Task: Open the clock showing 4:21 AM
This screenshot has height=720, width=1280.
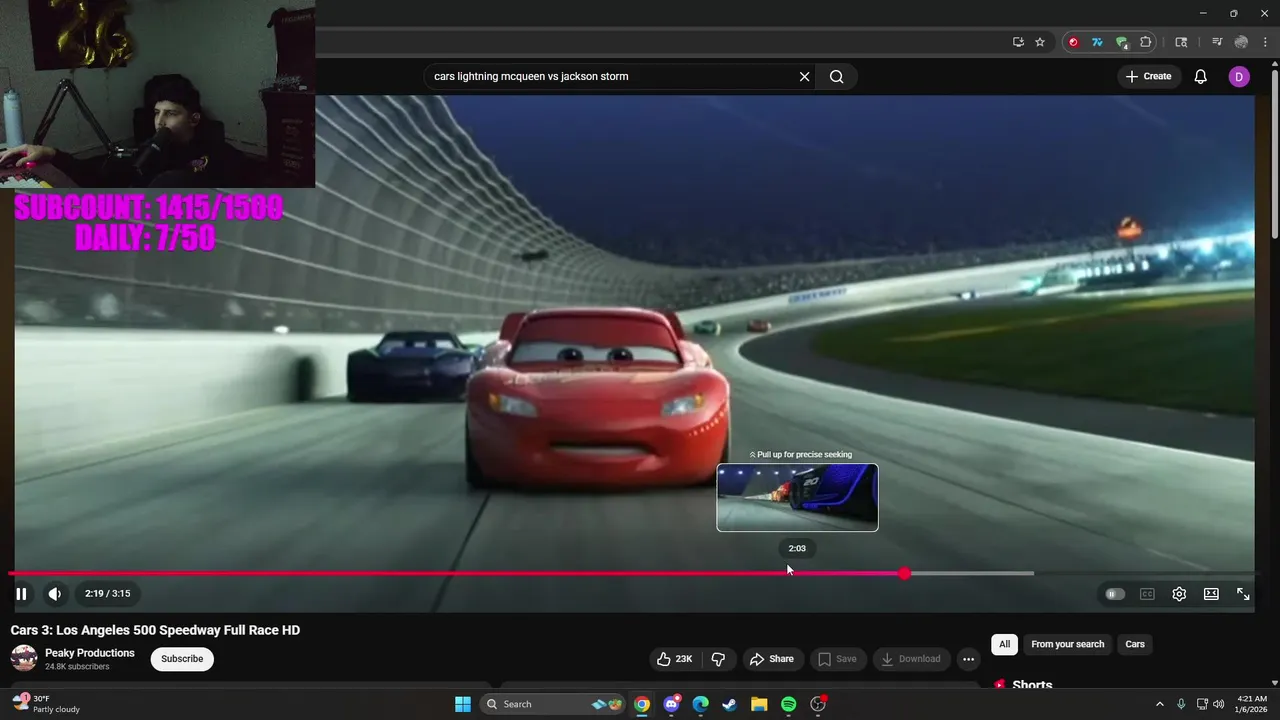Action: coord(1252,704)
